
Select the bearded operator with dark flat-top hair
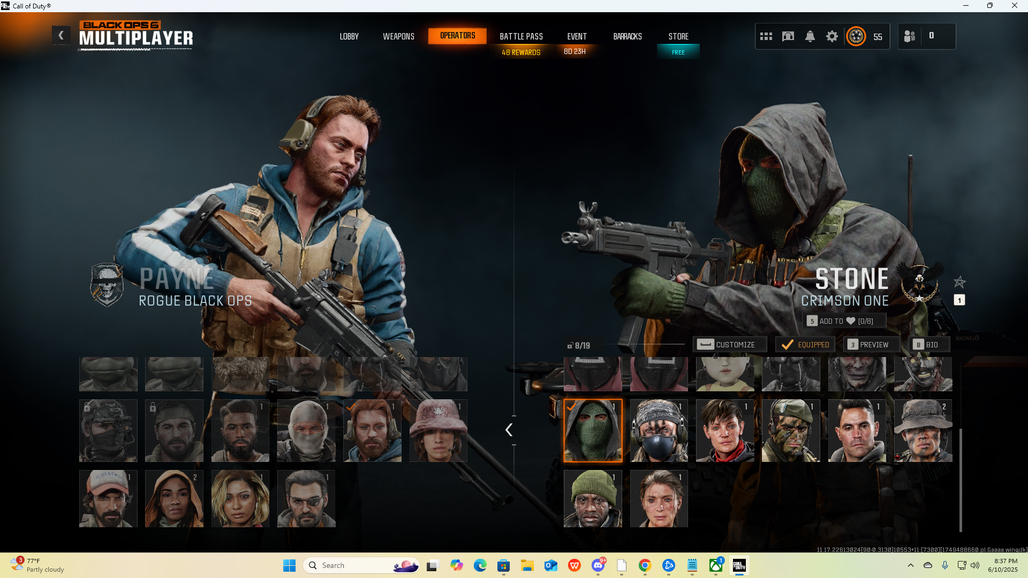pos(240,431)
